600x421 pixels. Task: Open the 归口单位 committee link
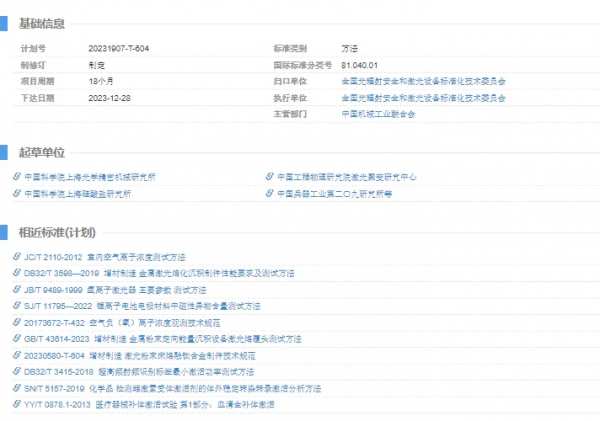[423, 81]
